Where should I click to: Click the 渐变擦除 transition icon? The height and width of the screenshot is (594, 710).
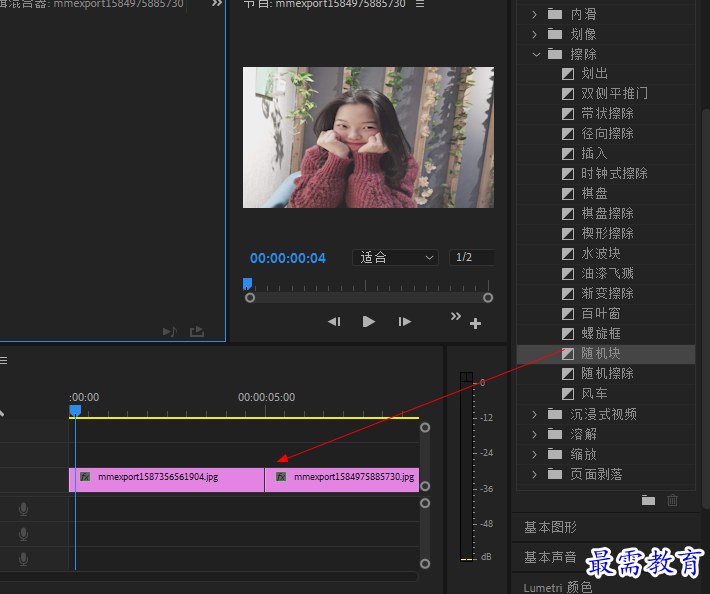[x=568, y=293]
